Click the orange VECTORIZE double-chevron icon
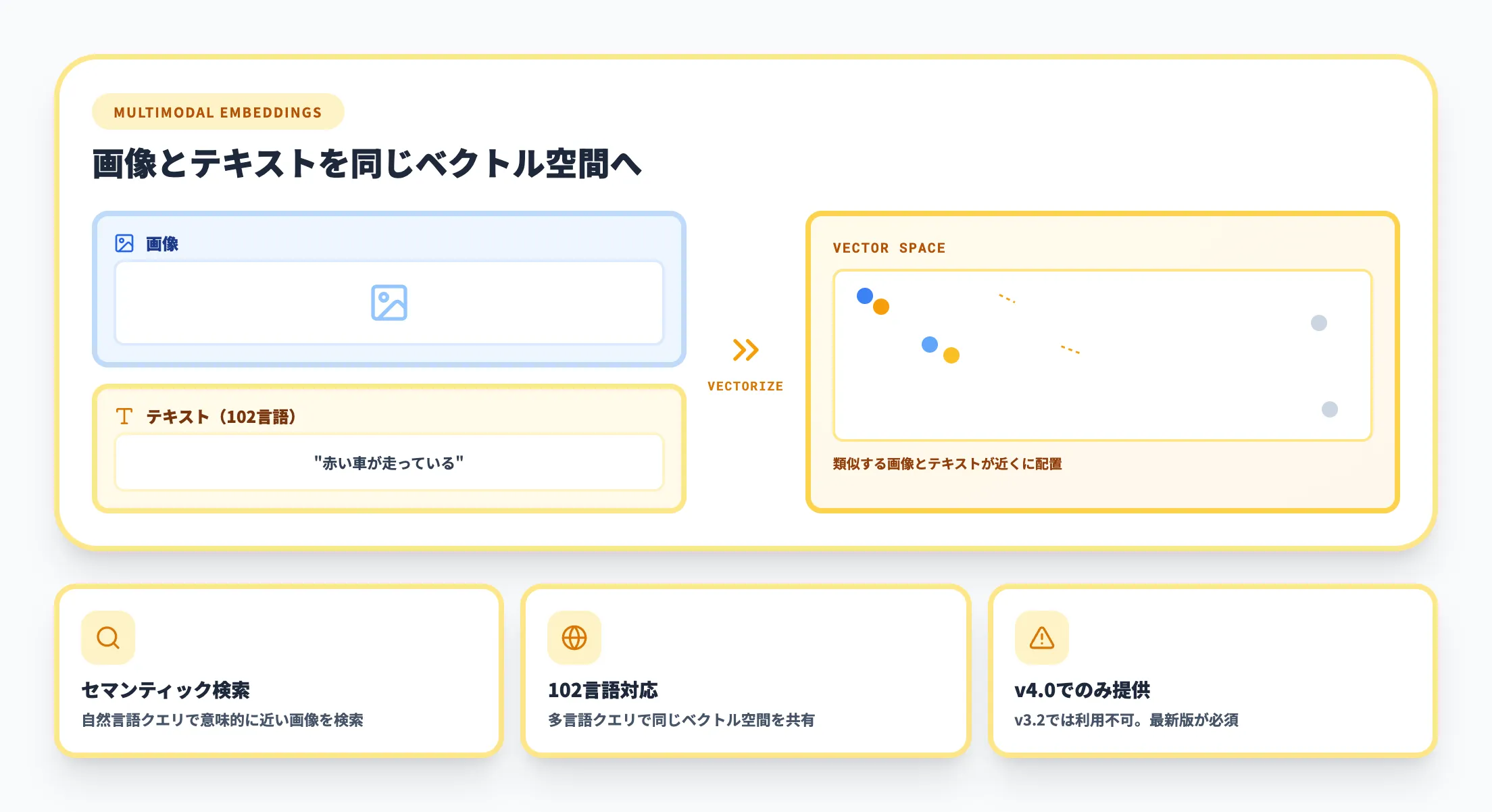The width and height of the screenshot is (1492, 812). tap(745, 350)
